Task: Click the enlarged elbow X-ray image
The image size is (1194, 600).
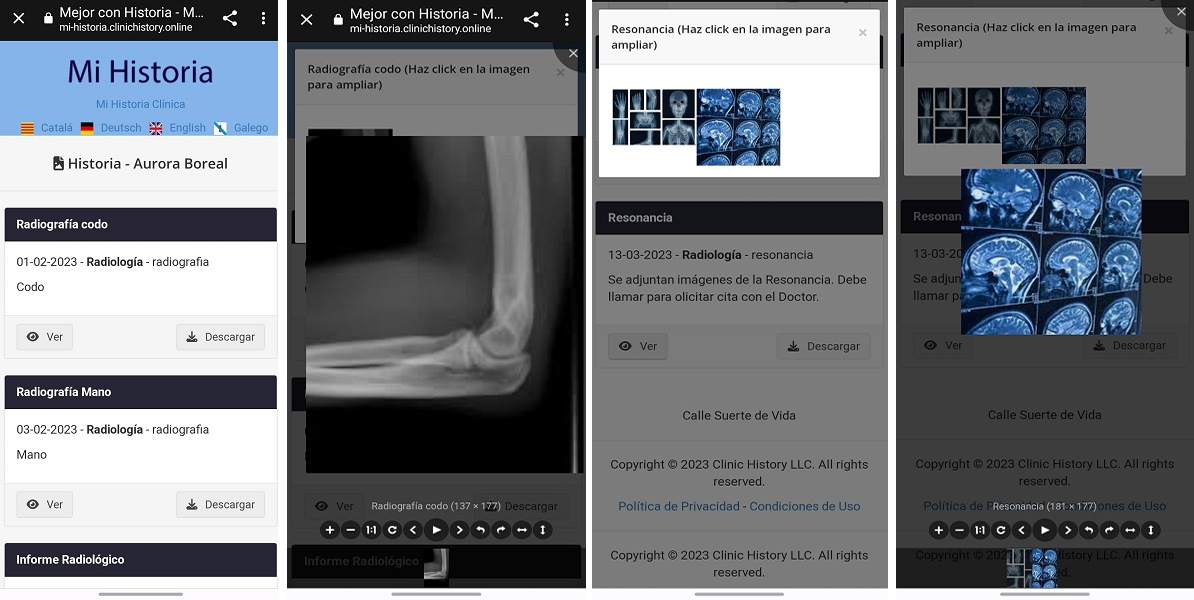Action: tap(445, 305)
